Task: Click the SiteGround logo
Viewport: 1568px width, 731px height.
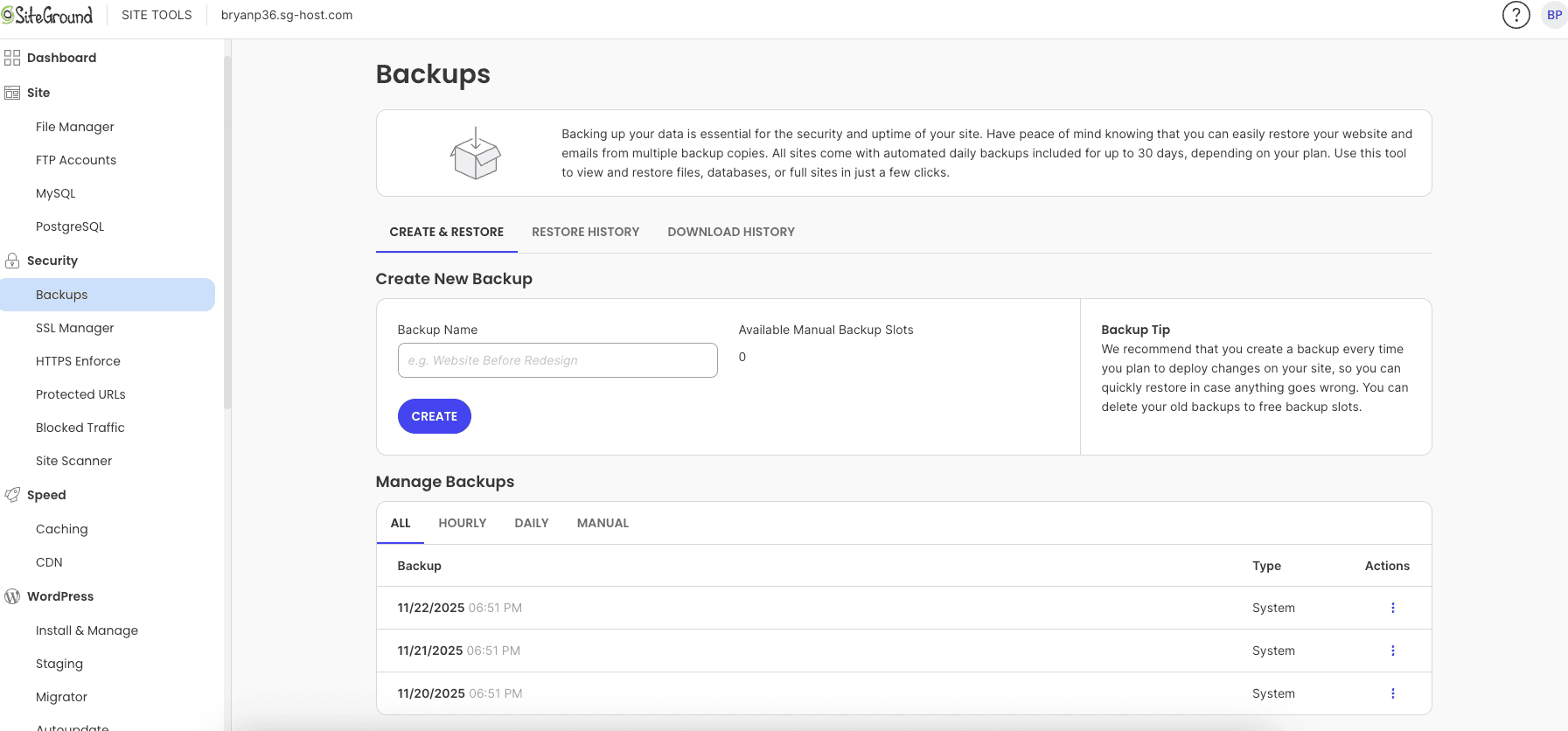Action: click(47, 15)
